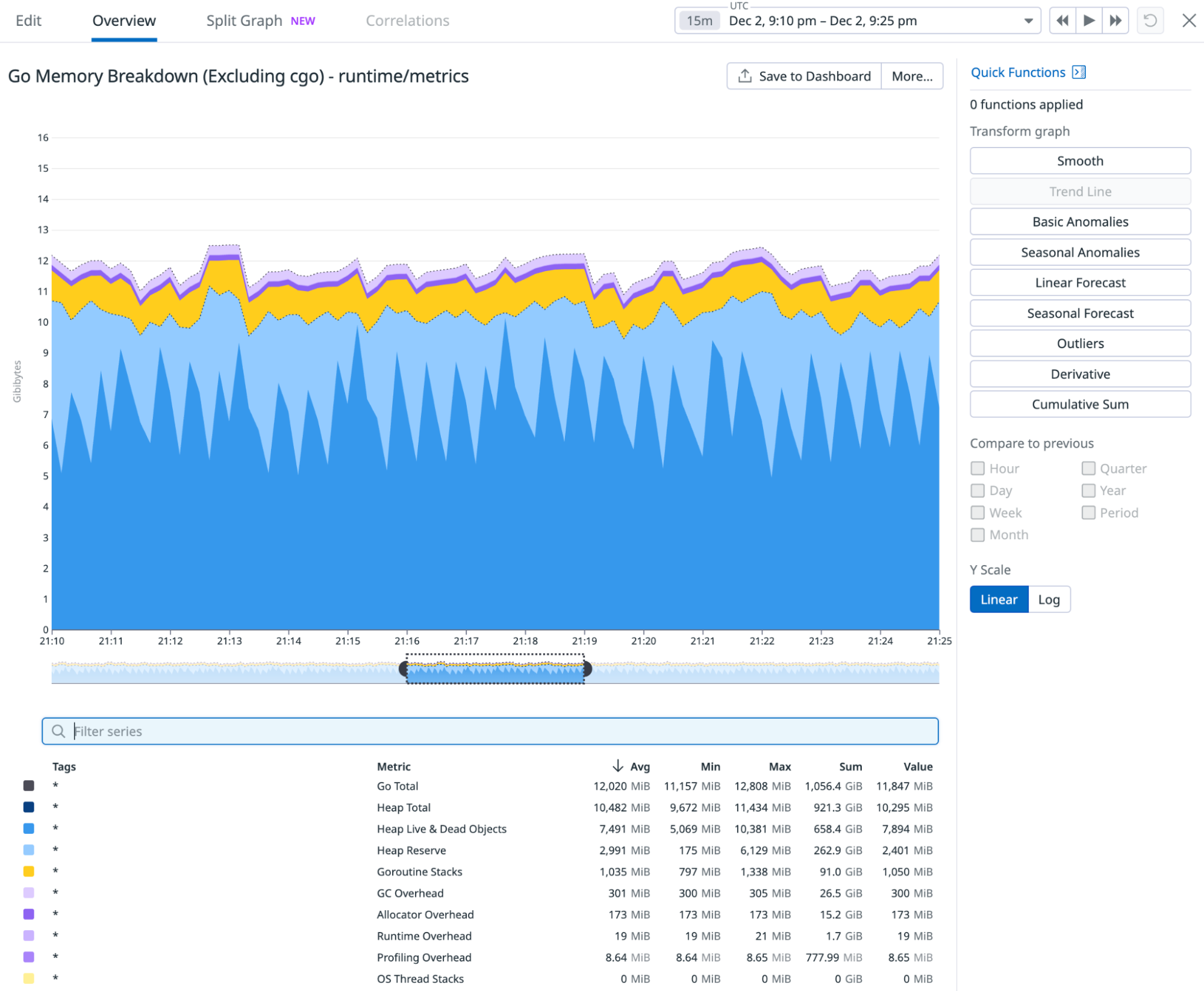Click the skip-forward time navigation icon
Screen dimensions: 1204x991
pyautogui.click(x=1115, y=20)
